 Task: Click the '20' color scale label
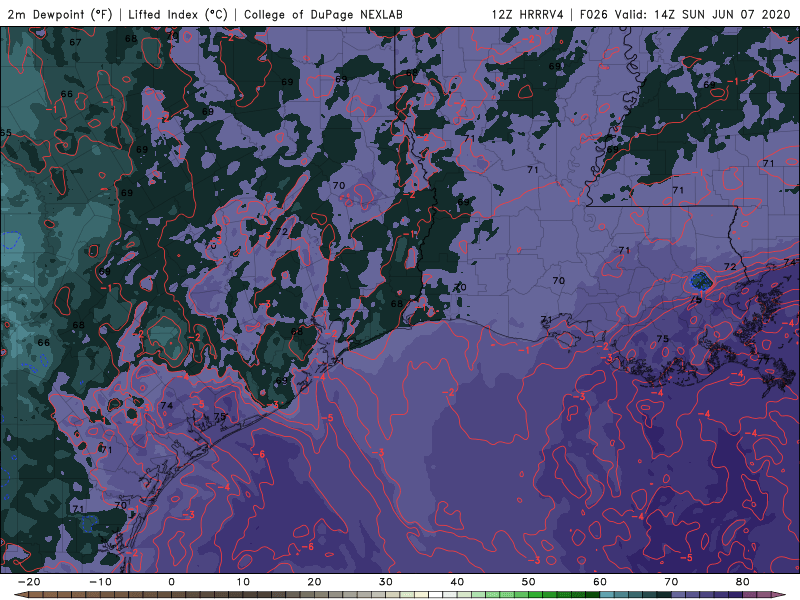click(314, 582)
